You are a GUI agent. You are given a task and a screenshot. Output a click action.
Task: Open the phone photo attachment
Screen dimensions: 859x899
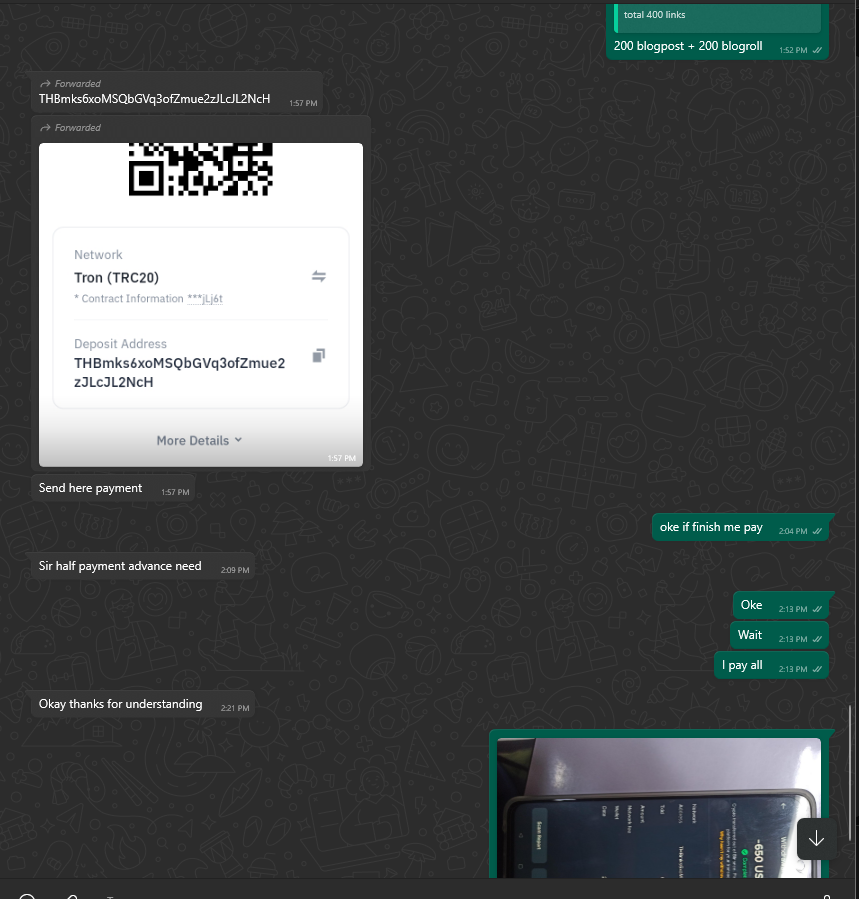click(658, 808)
